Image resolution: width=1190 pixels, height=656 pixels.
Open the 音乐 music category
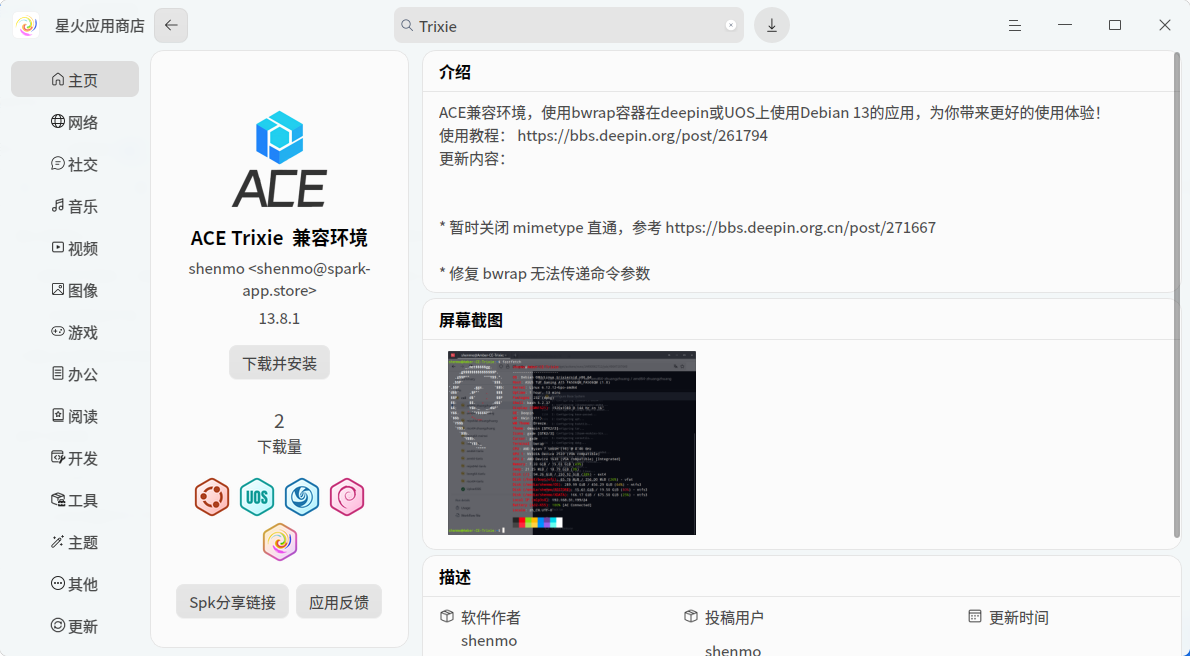click(74, 206)
